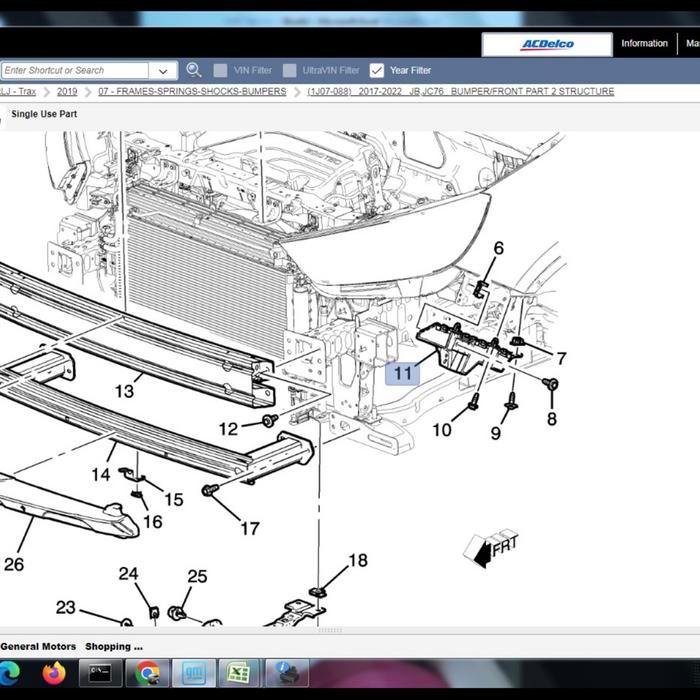Click the splitter handle below the diagram

(x=330, y=630)
